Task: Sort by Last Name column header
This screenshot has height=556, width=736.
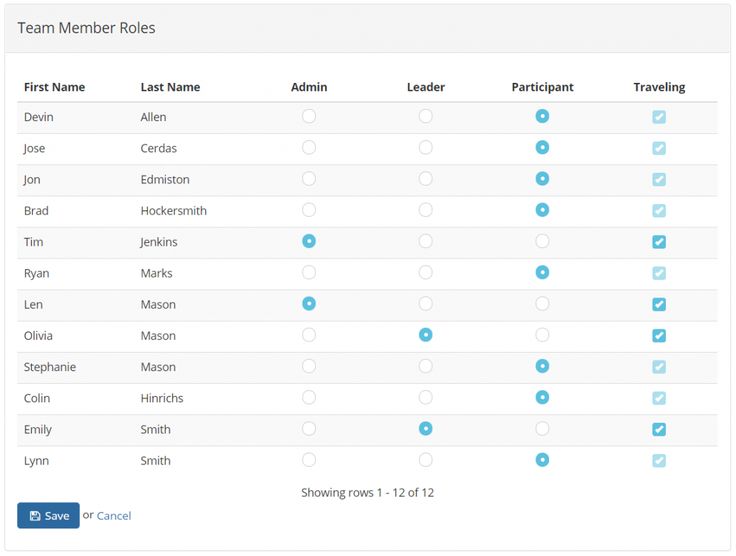Action: [170, 87]
